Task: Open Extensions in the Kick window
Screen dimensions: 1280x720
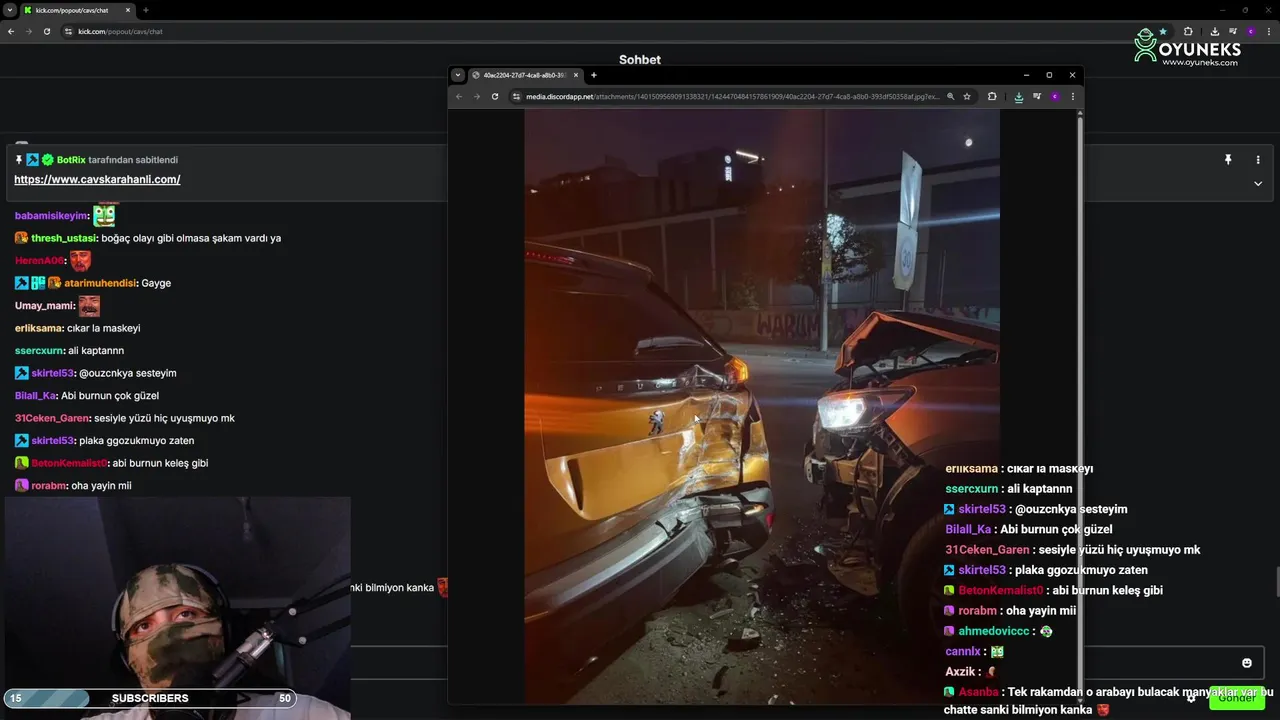Action: [1188, 31]
